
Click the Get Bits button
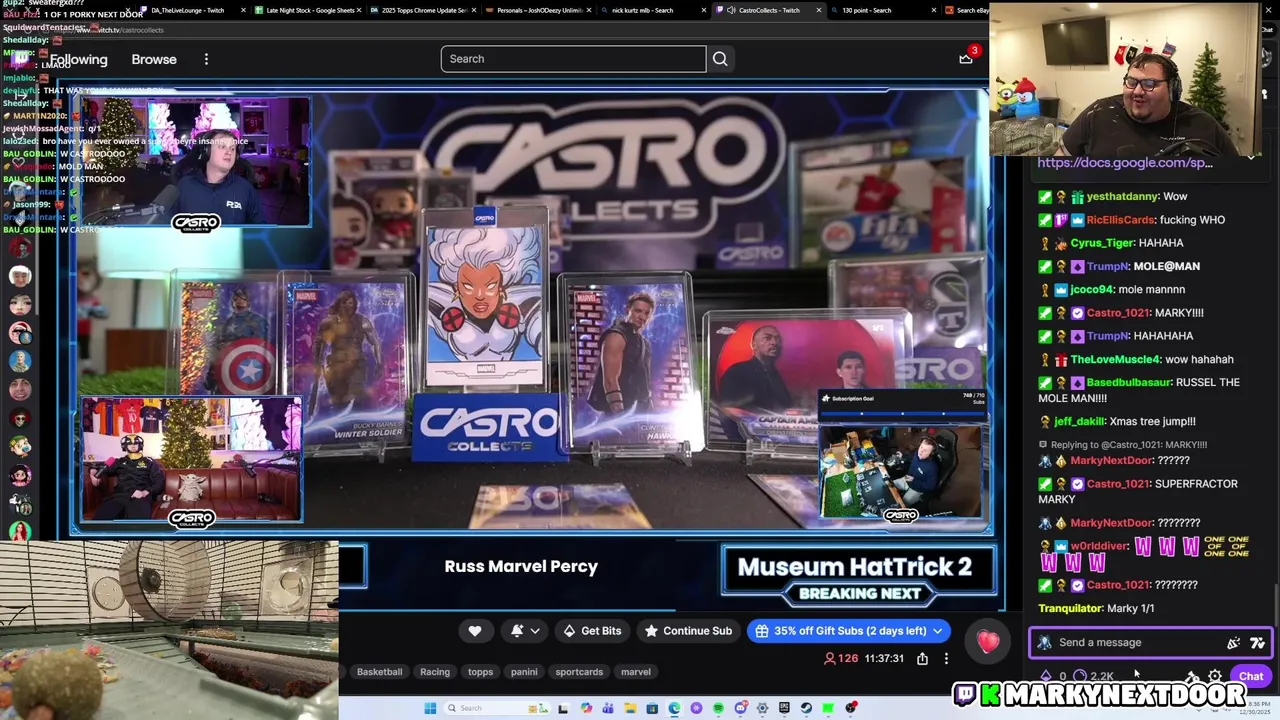[x=592, y=631]
